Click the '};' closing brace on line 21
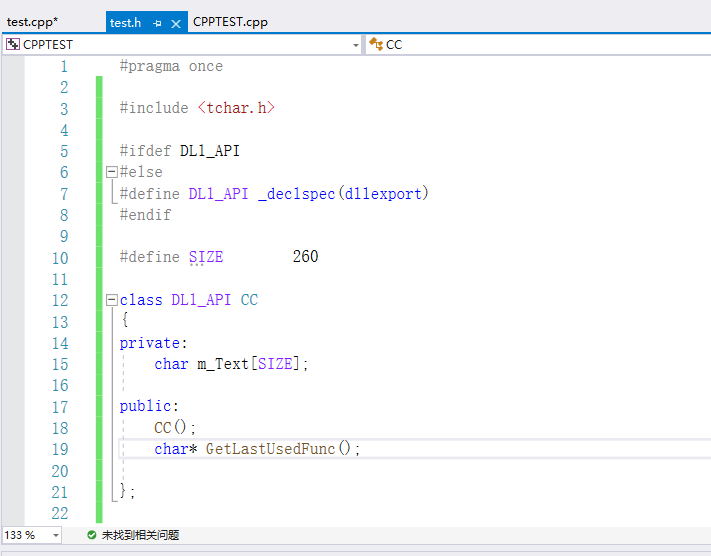This screenshot has width=711, height=556. point(127,492)
